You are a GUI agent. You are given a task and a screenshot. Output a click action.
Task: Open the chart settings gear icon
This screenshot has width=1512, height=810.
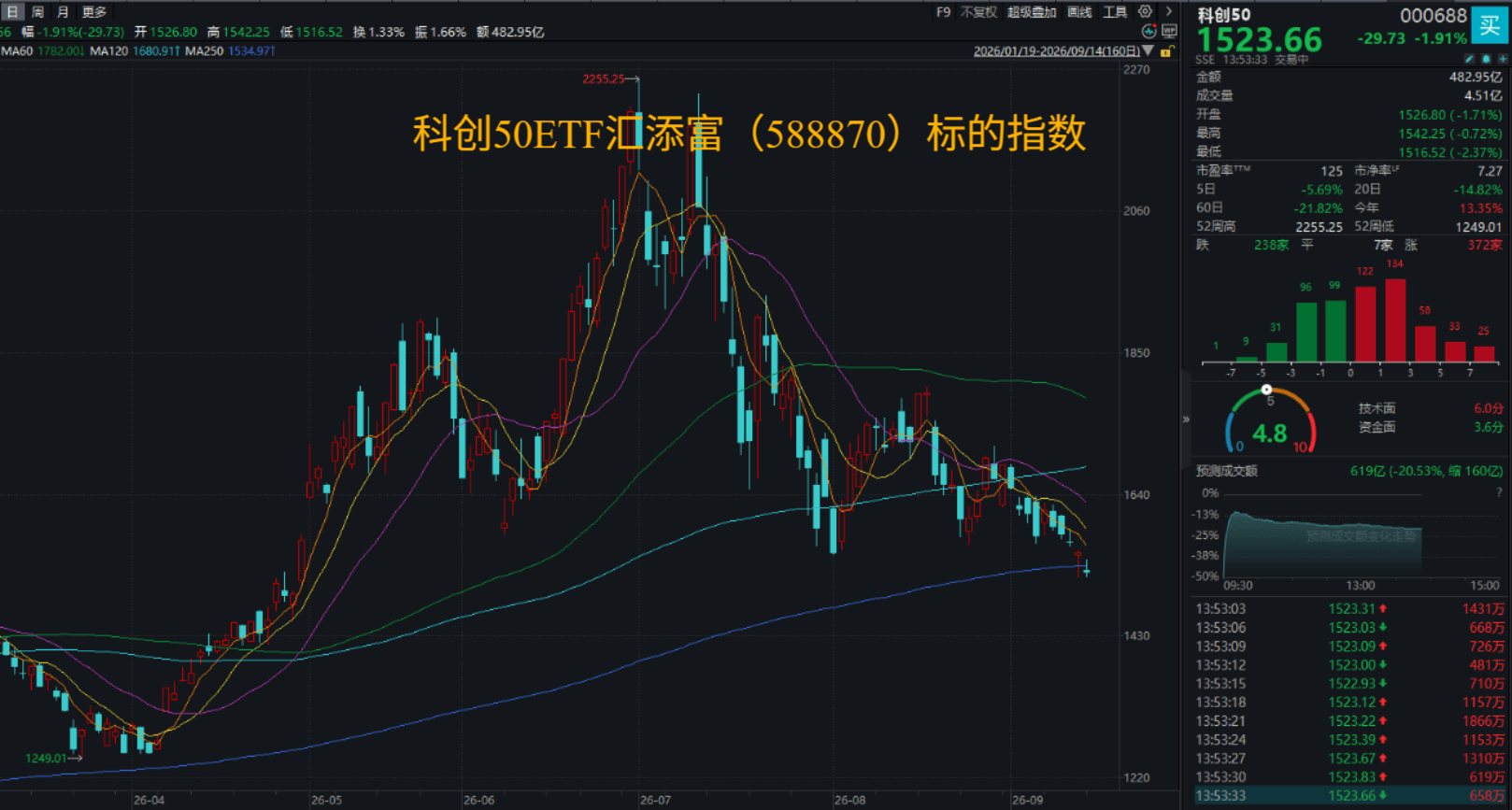[x=1145, y=12]
